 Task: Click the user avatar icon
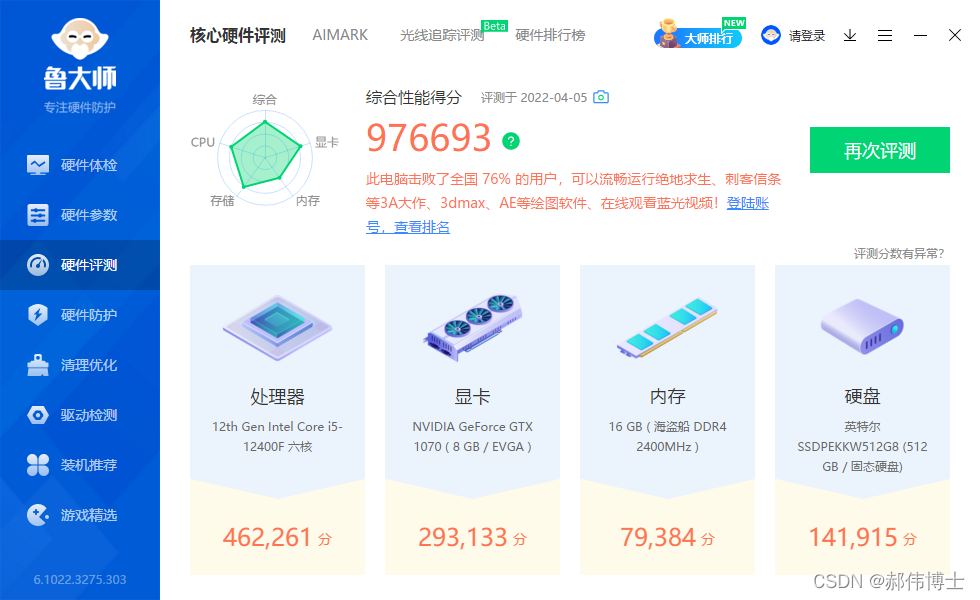coord(771,35)
